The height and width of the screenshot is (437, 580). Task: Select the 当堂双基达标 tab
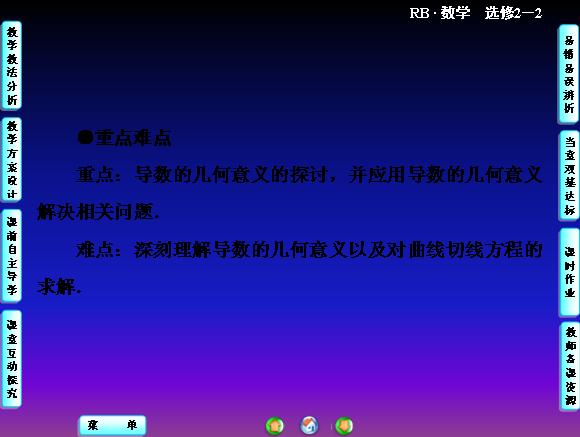tap(569, 175)
